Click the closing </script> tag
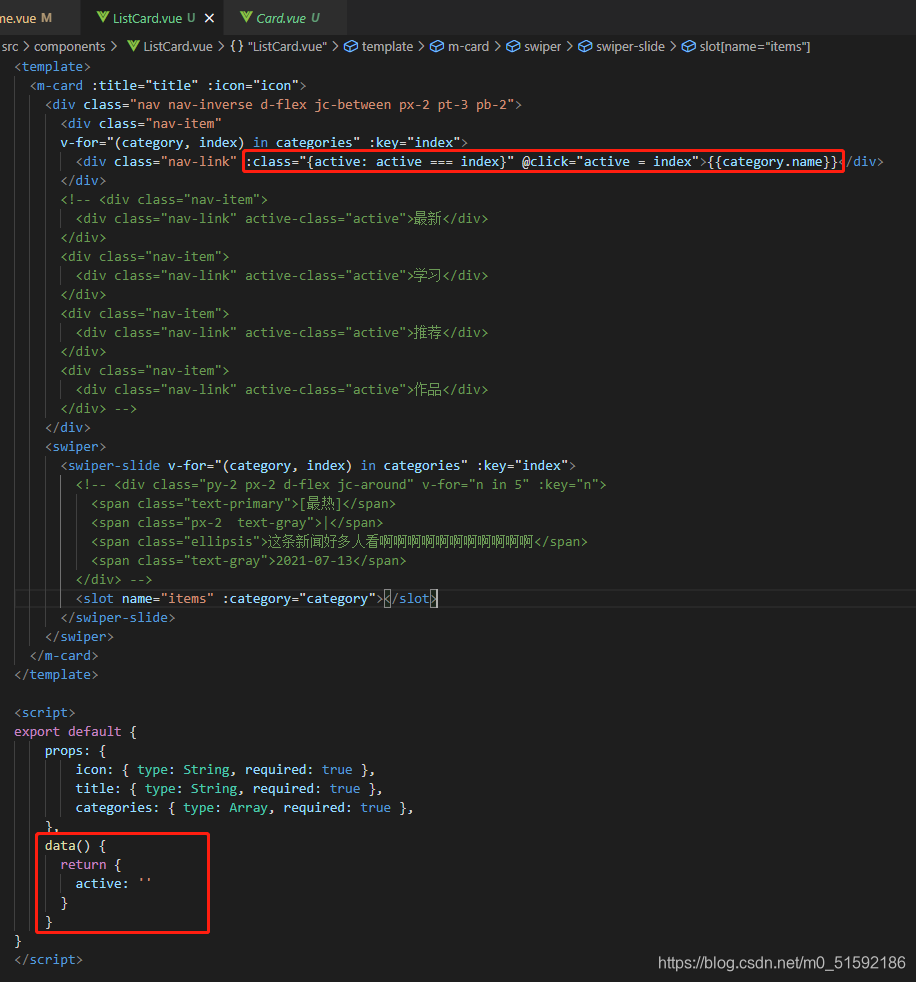This screenshot has height=982, width=916. tap(49, 959)
